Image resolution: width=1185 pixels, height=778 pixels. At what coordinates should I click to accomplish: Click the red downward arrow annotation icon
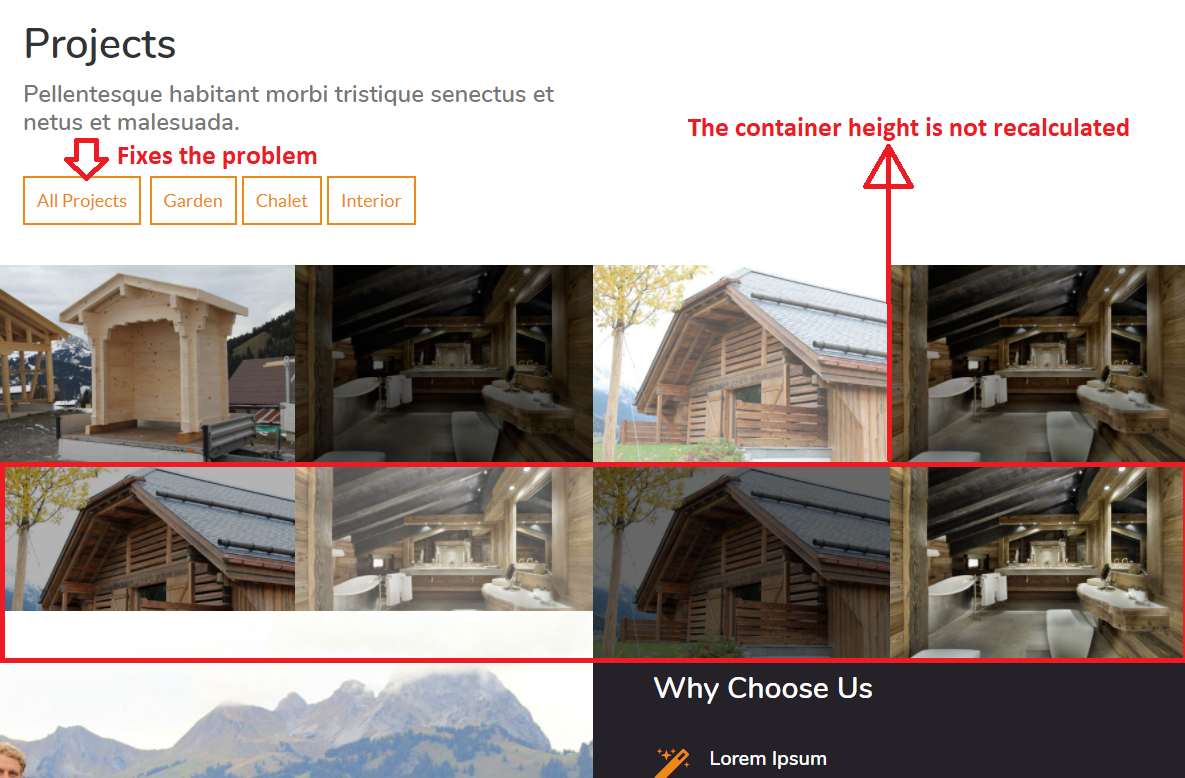[86, 159]
